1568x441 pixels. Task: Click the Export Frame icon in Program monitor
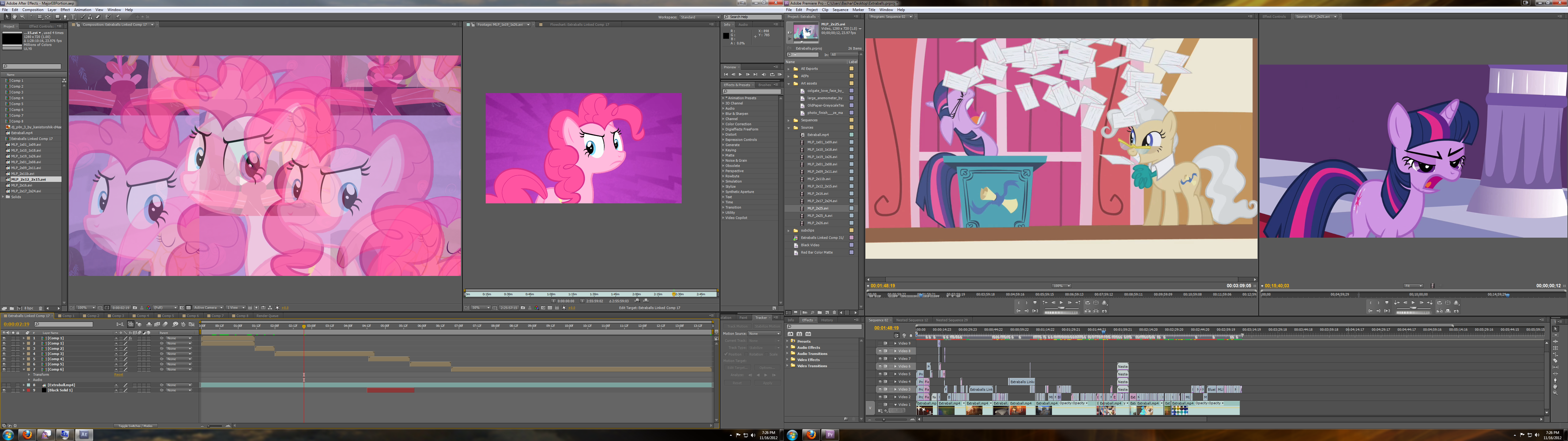click(x=1104, y=311)
